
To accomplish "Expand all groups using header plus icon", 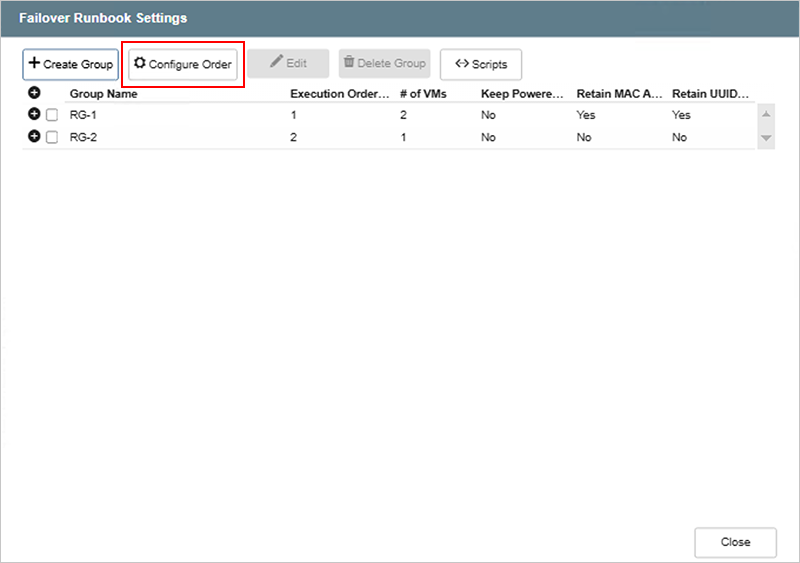I will point(34,93).
